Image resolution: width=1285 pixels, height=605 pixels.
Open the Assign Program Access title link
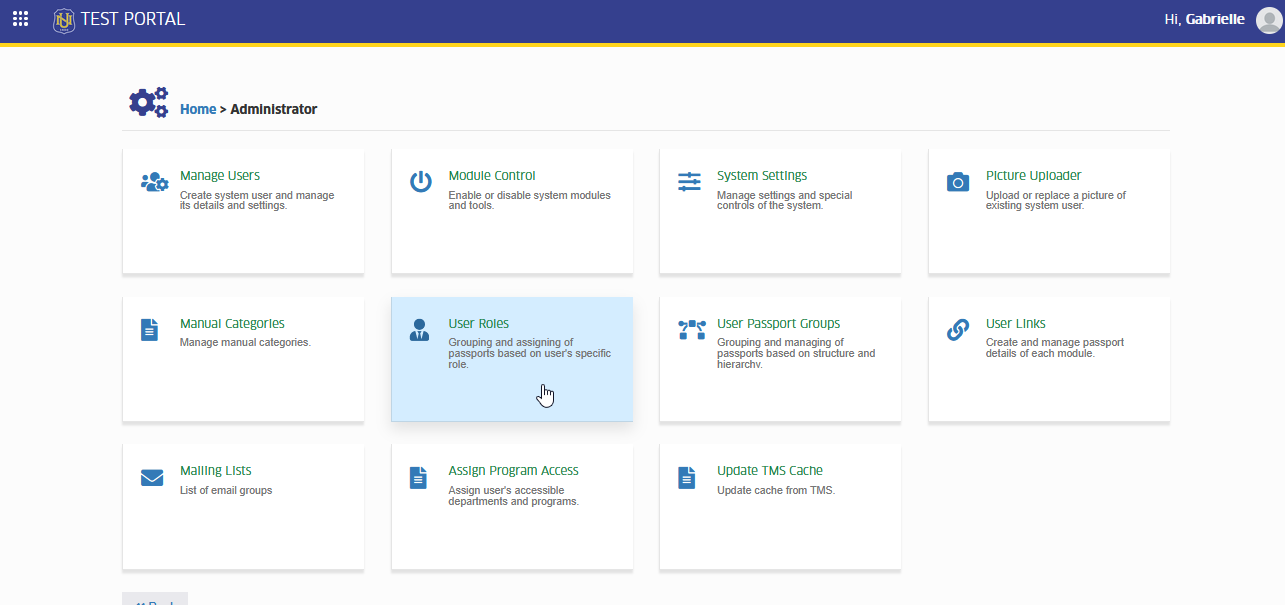click(514, 470)
